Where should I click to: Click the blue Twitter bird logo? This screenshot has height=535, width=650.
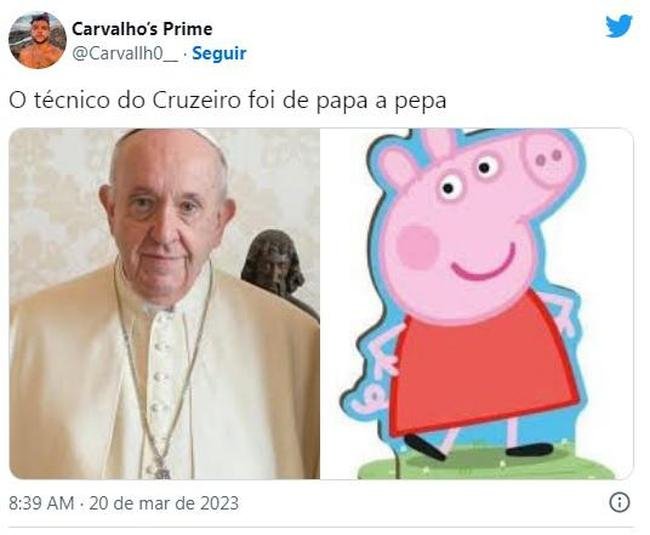click(x=619, y=26)
